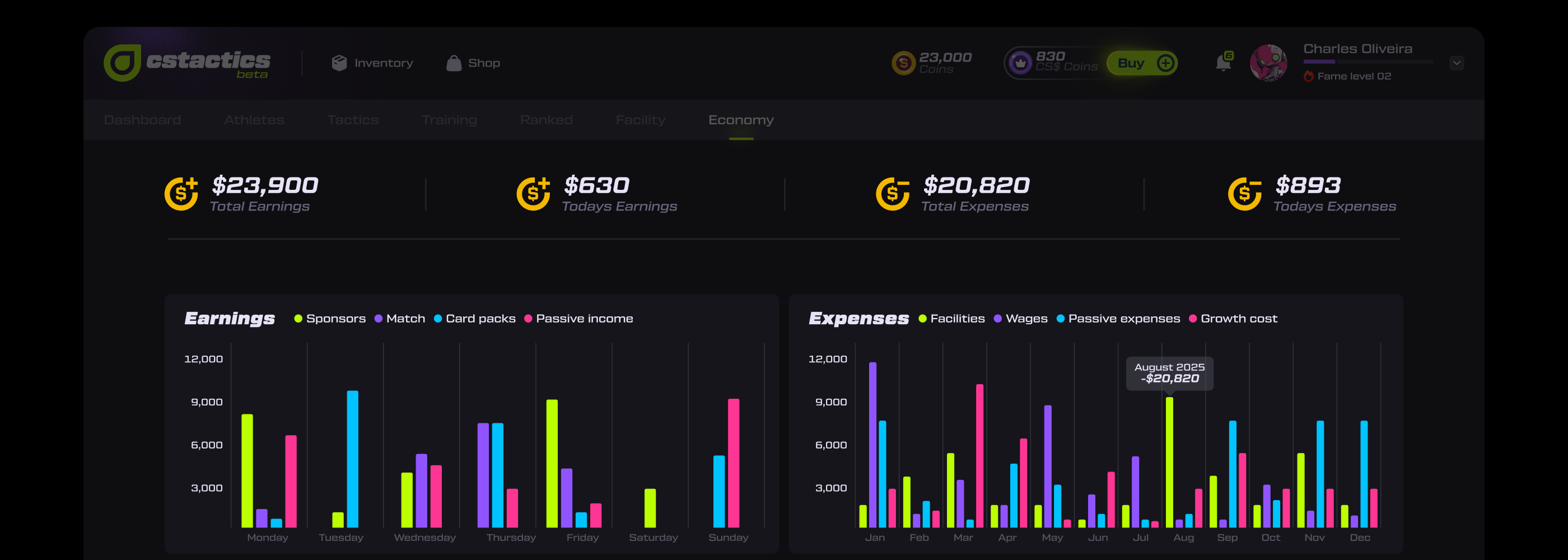The width and height of the screenshot is (1568, 560).
Task: Click Charles Oliveira's avatar picture
Action: click(1269, 63)
